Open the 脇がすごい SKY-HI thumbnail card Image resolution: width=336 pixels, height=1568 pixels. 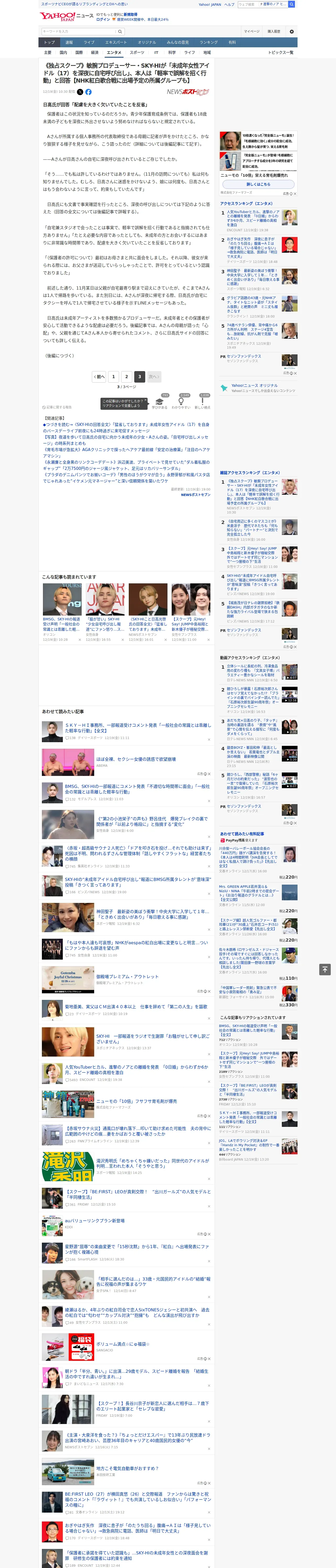click(x=105, y=599)
